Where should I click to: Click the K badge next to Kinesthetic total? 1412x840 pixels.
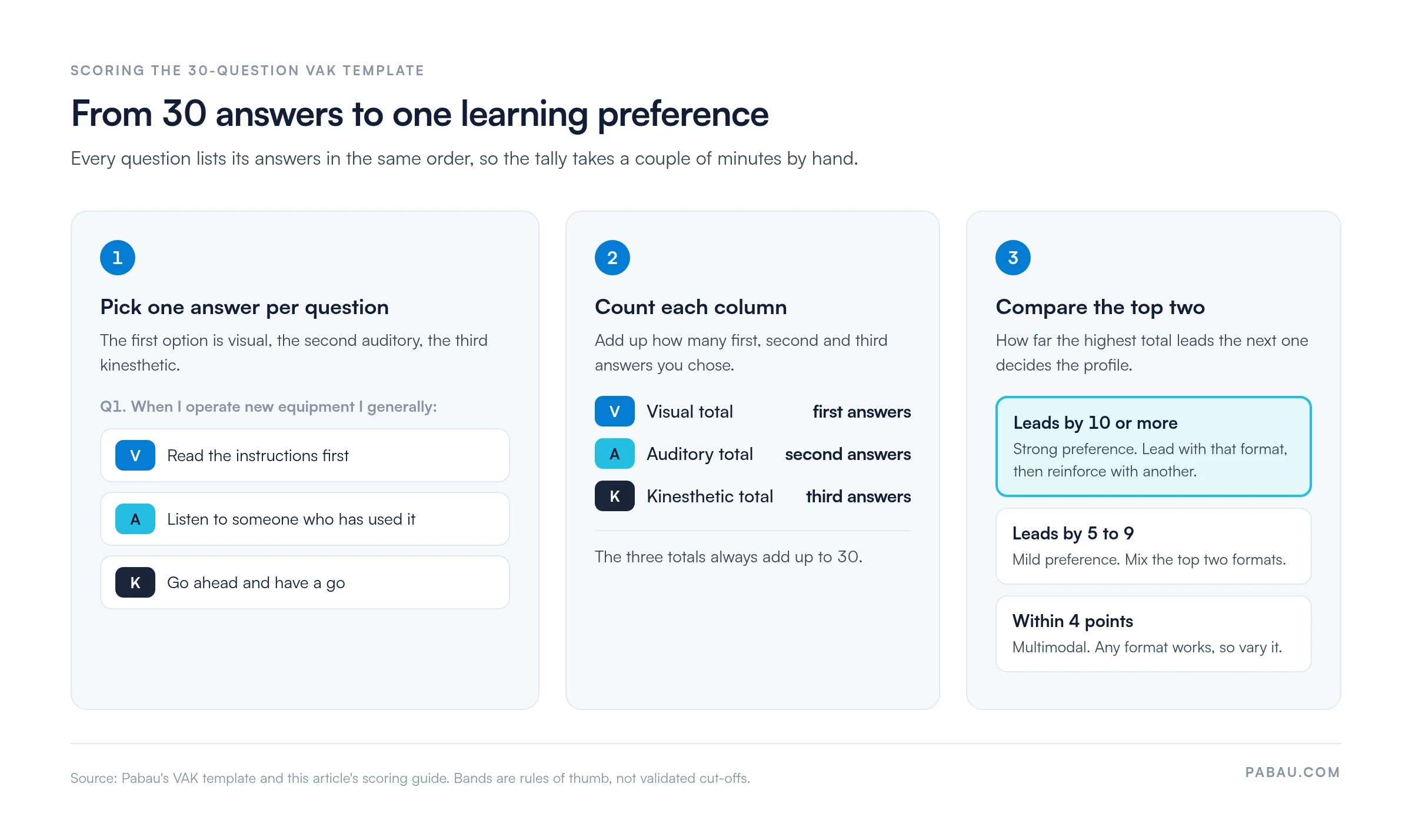coord(615,496)
